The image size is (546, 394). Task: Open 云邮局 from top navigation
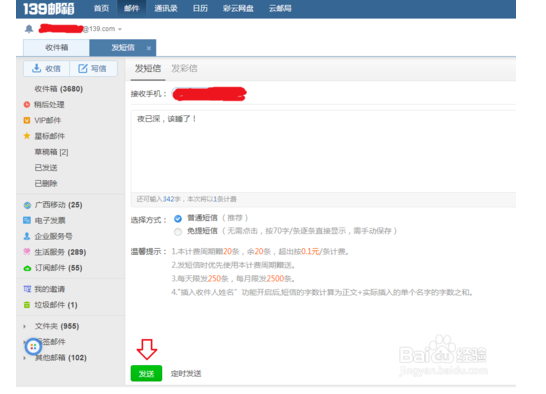(280, 8)
